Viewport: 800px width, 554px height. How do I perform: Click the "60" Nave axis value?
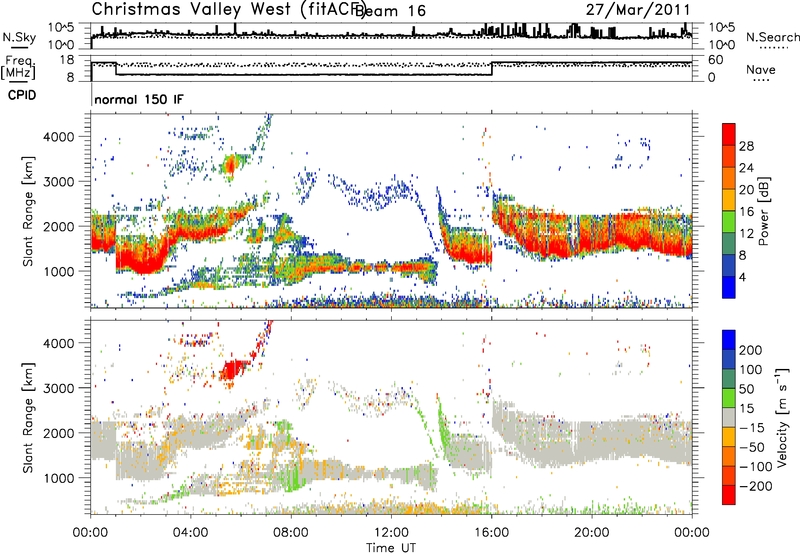click(715, 60)
